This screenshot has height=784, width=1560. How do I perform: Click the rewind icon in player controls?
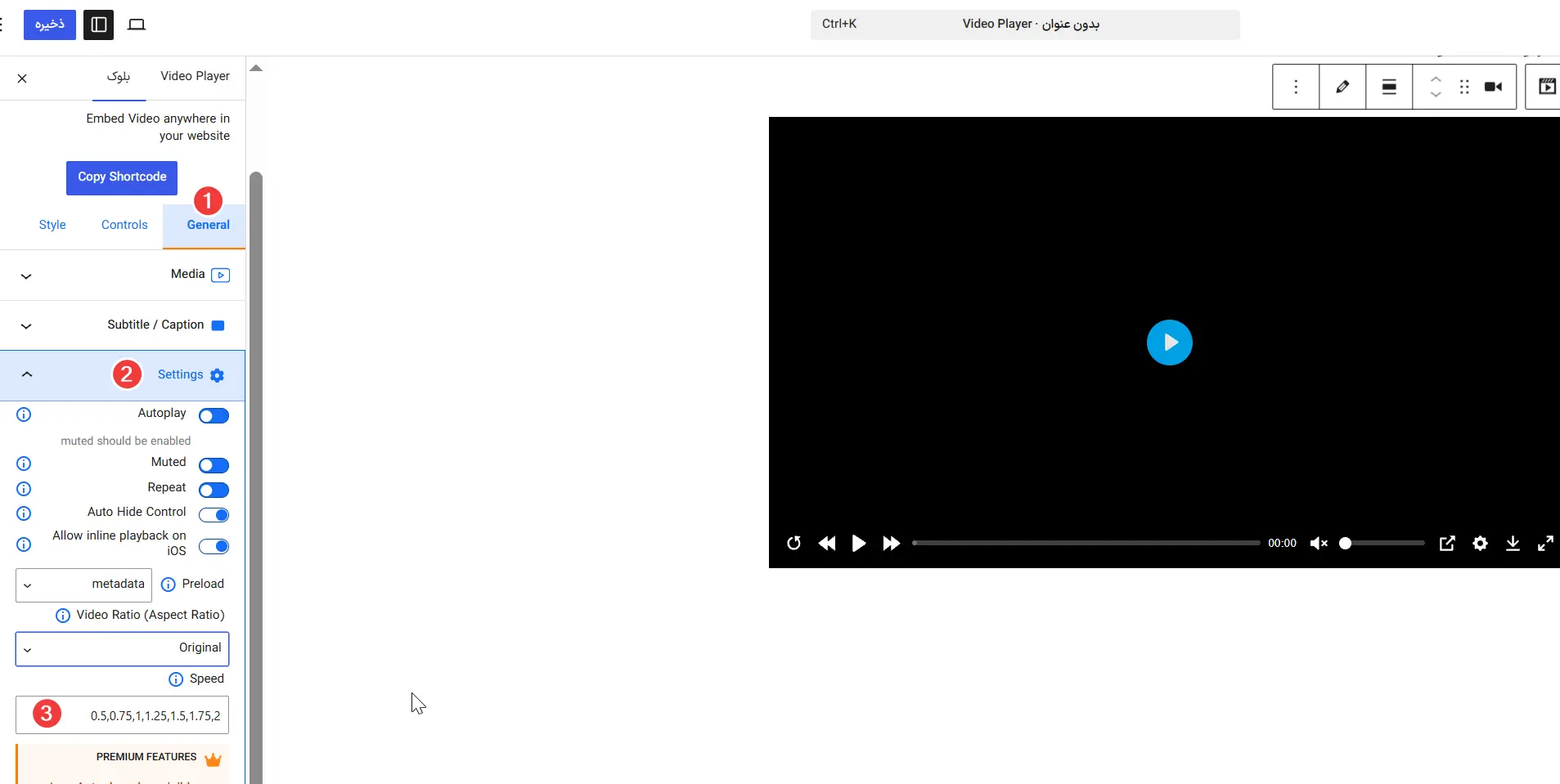click(827, 543)
